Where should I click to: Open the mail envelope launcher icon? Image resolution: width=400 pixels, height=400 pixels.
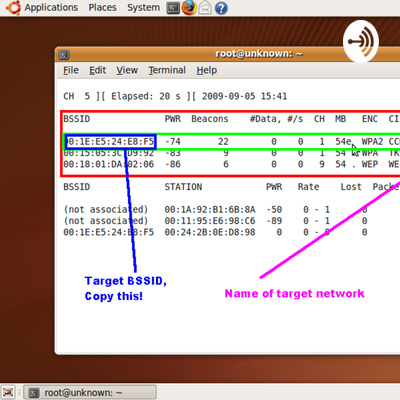205,8
